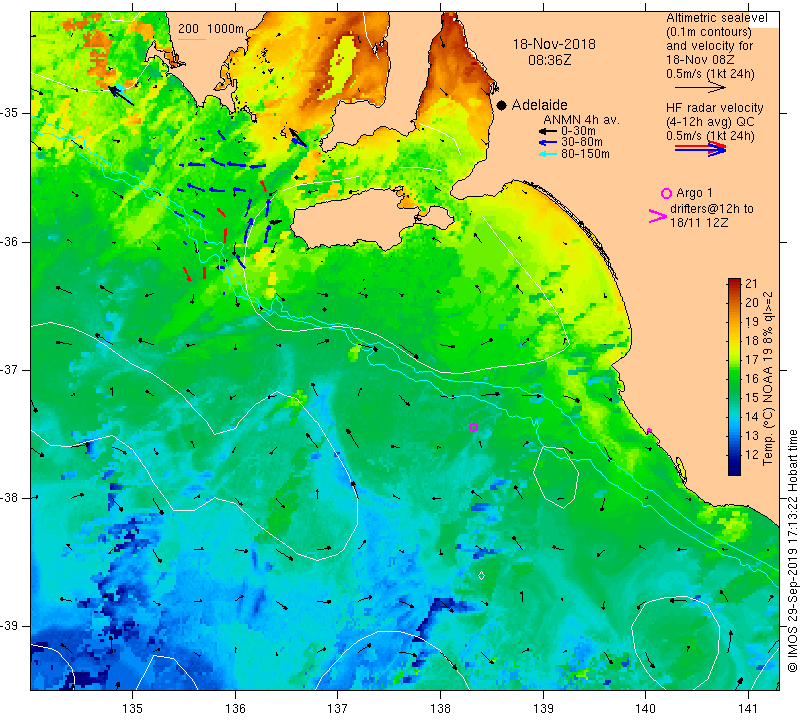The height and width of the screenshot is (720, 800).
Task: Click the -39 latitude axis label
Action: point(10,626)
